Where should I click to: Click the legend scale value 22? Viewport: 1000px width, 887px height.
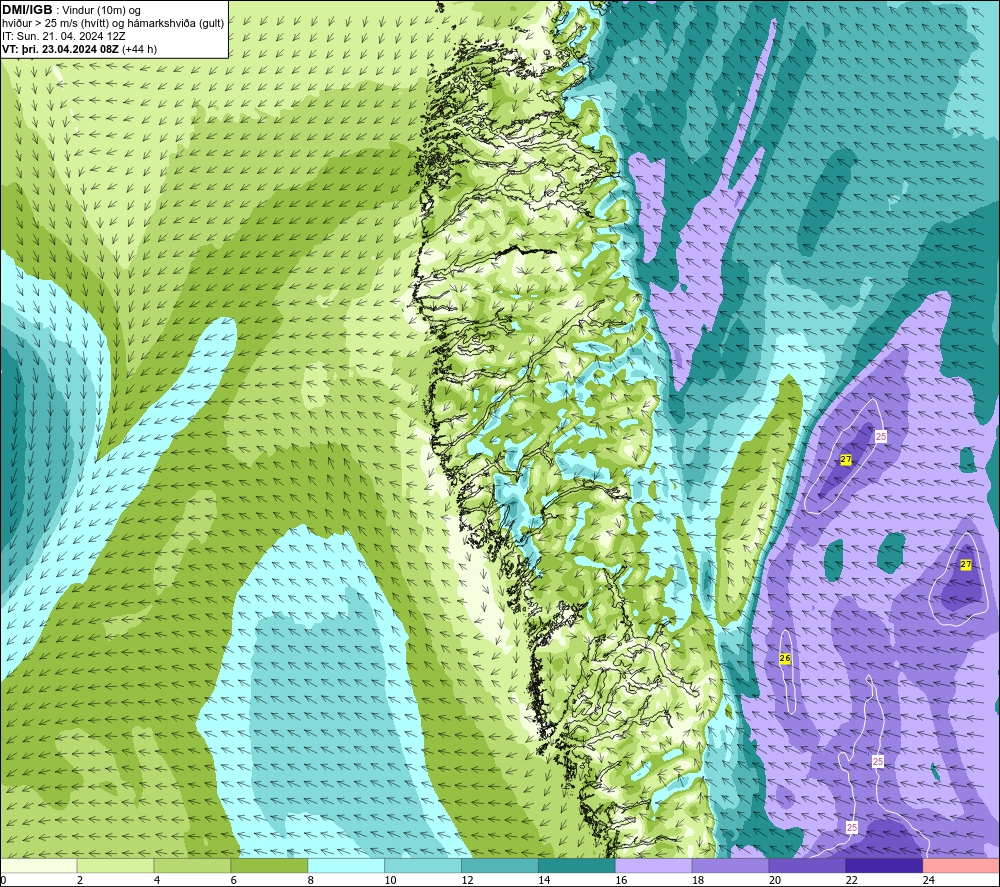point(851,881)
